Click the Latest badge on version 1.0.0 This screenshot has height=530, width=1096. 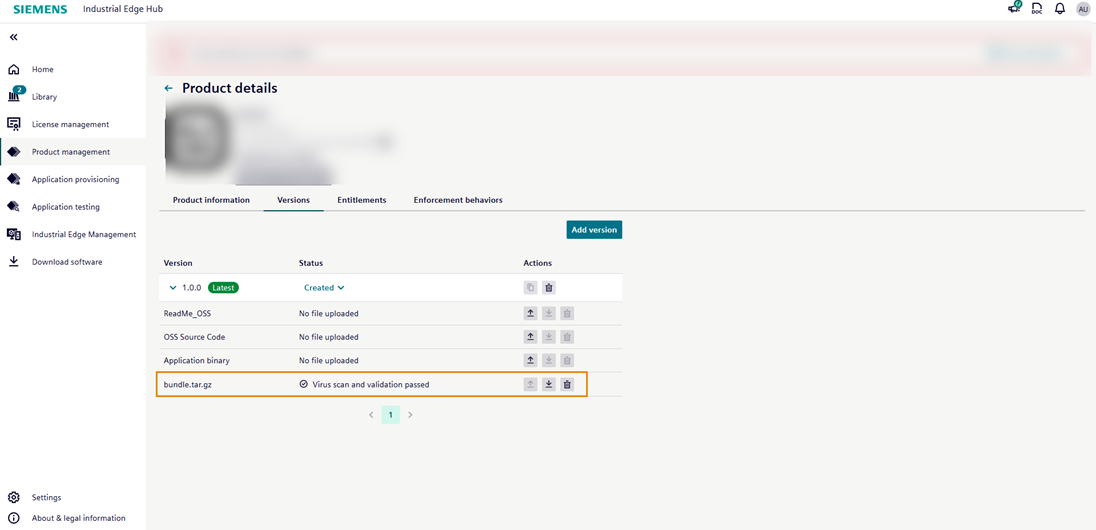tap(223, 287)
